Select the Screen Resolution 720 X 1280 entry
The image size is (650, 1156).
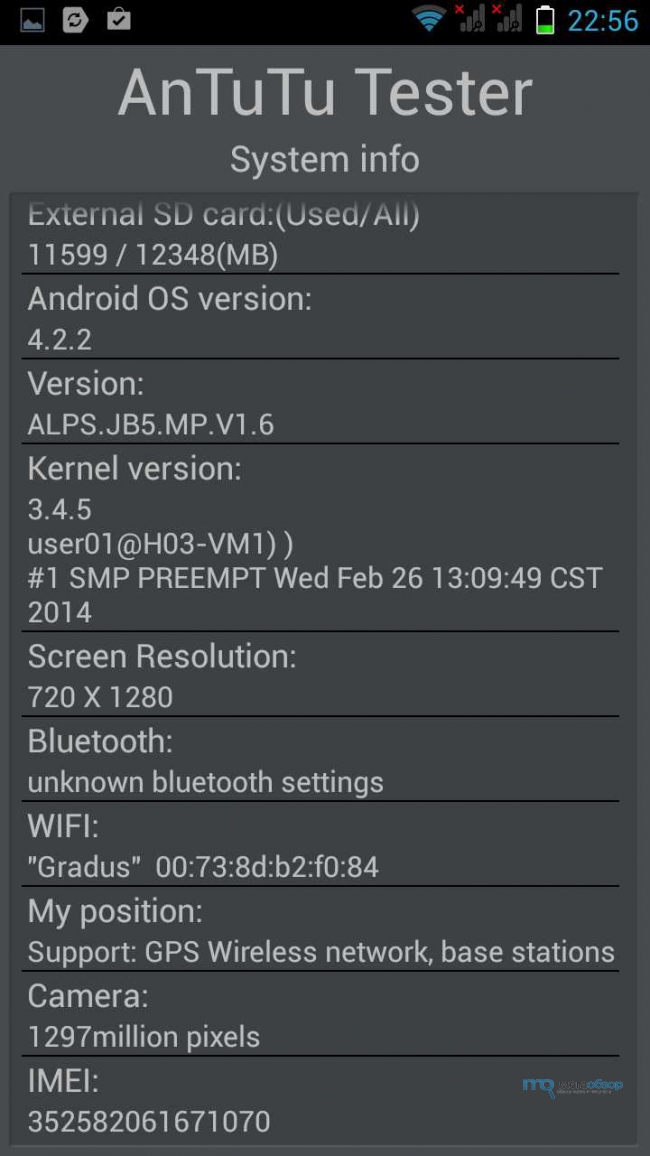tap(321, 674)
